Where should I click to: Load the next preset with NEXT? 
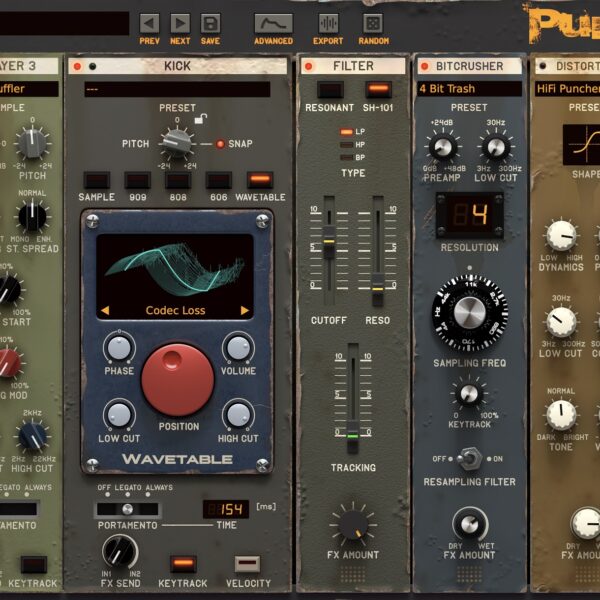click(180, 24)
